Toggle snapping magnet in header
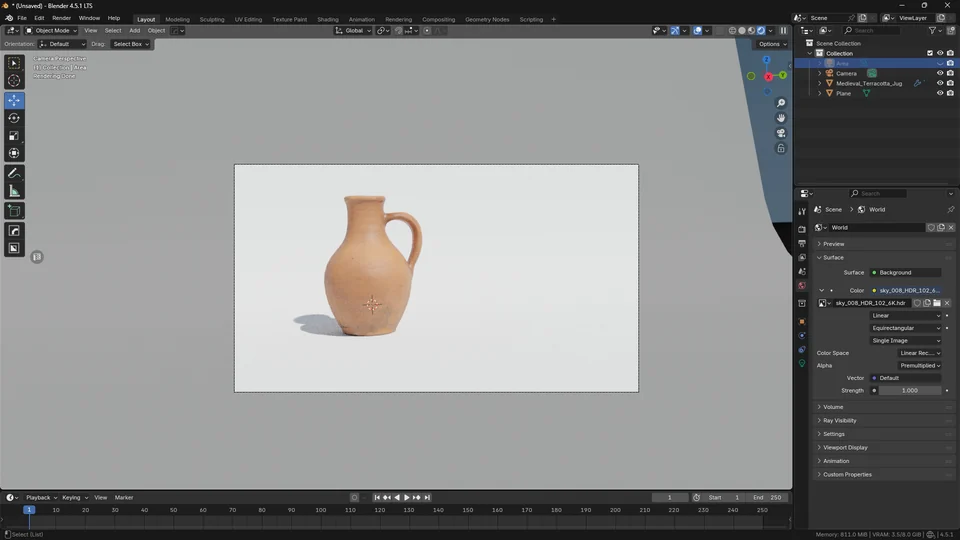The image size is (960, 540). [399, 31]
